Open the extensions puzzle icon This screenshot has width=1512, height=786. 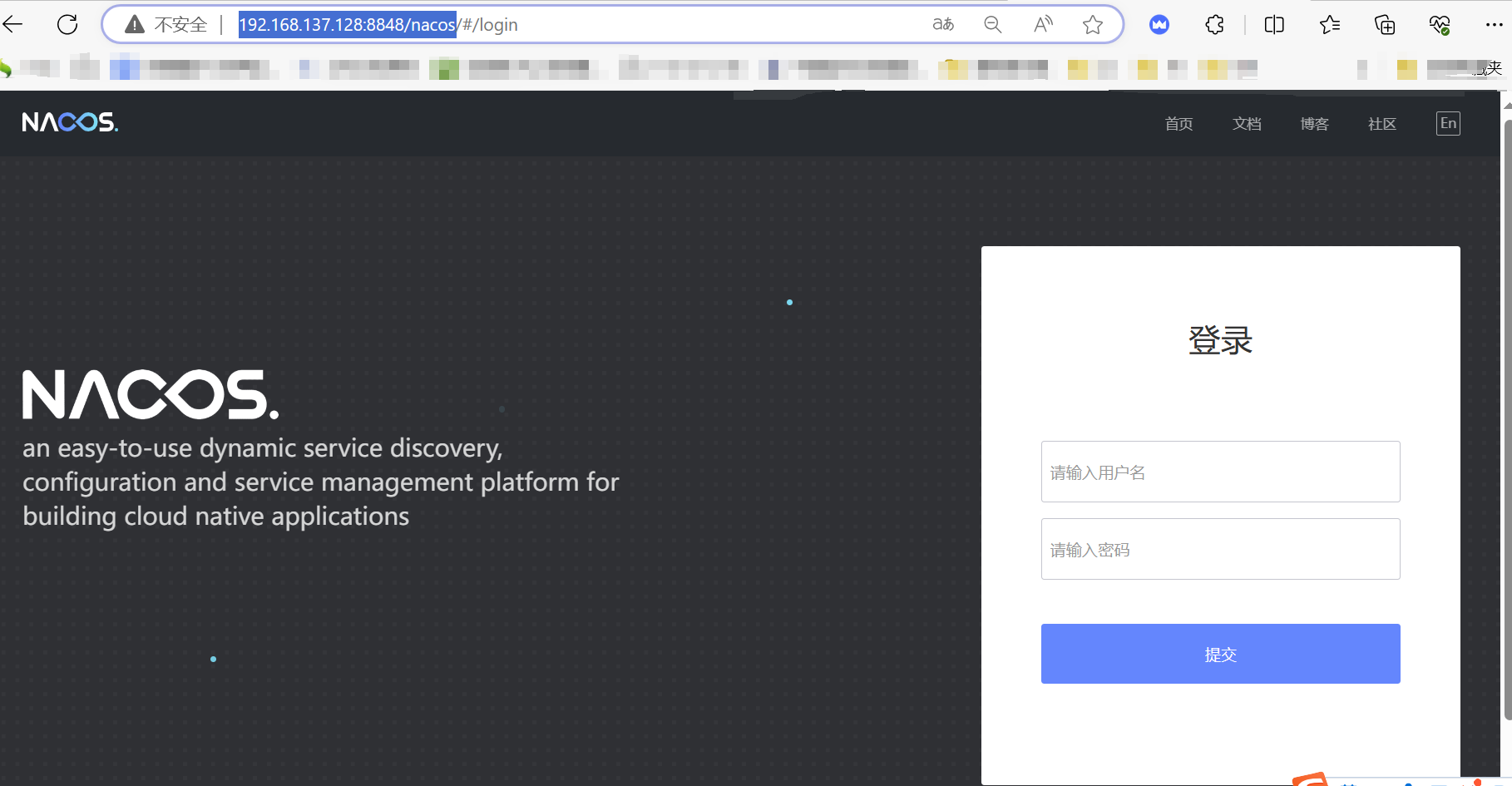[x=1214, y=25]
